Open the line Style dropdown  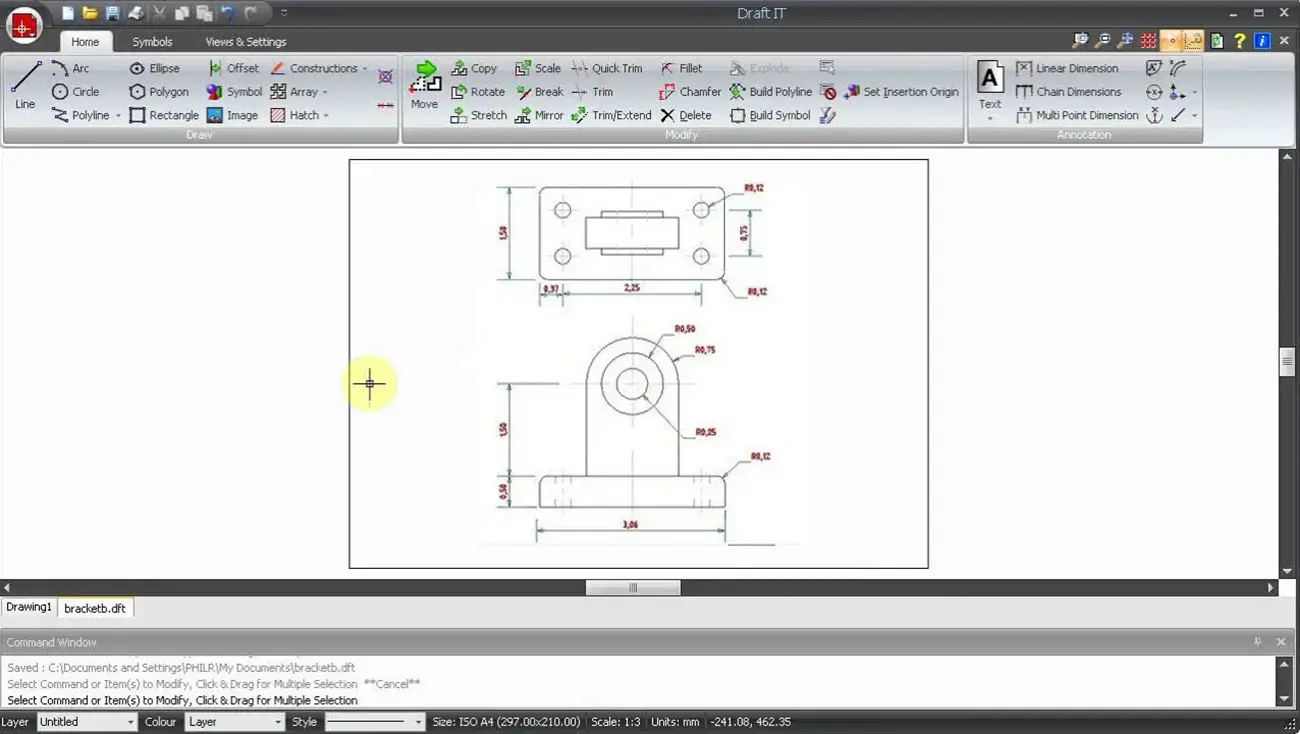tap(374, 722)
